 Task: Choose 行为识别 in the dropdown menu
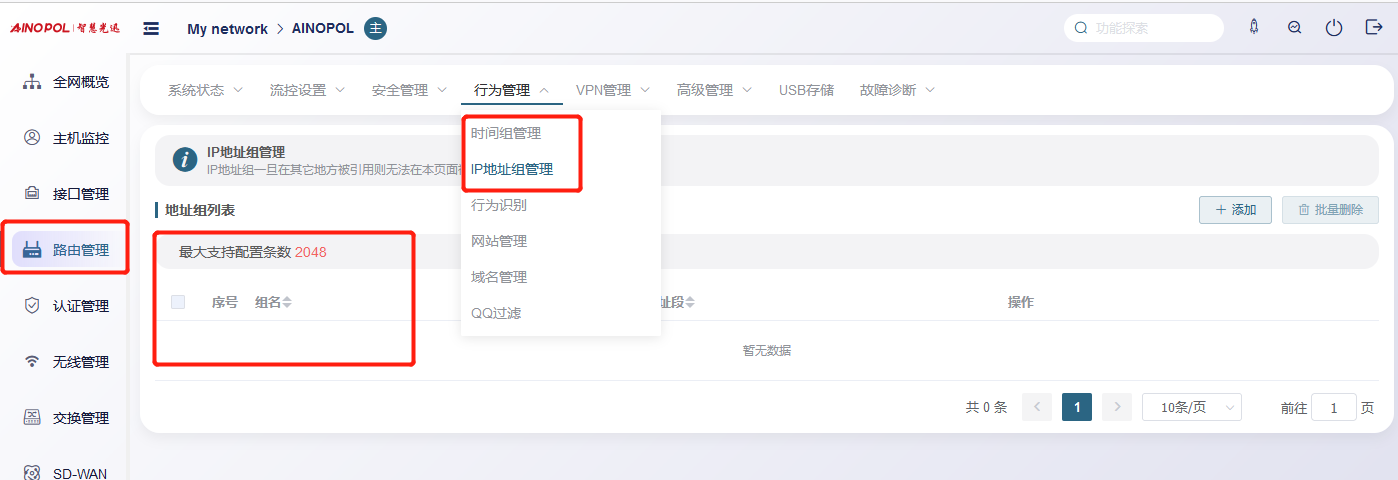coord(499,205)
